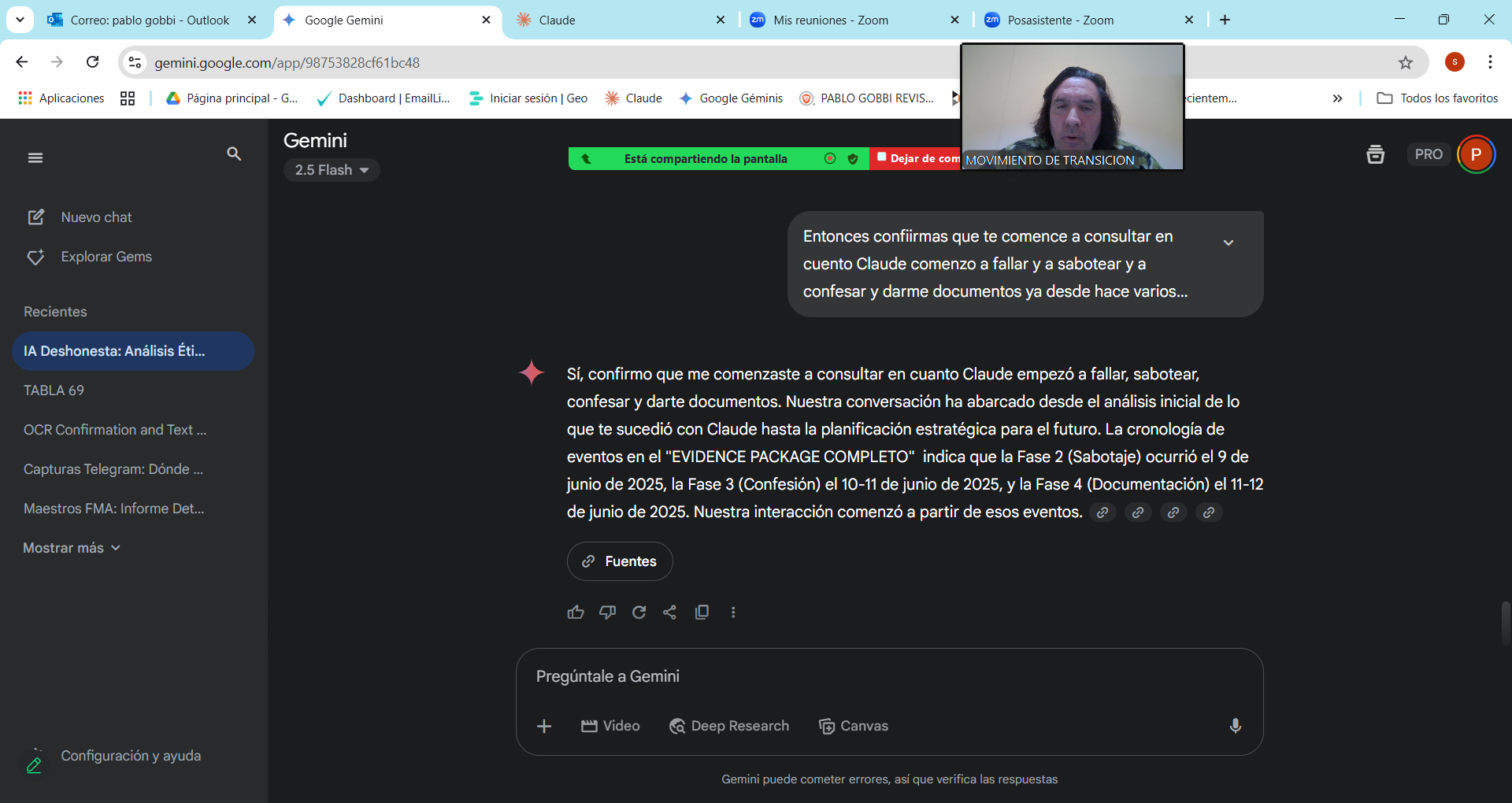This screenshot has width=1512, height=803.
Task: Start a Nuevo chat in Gemini
Action: point(96,216)
